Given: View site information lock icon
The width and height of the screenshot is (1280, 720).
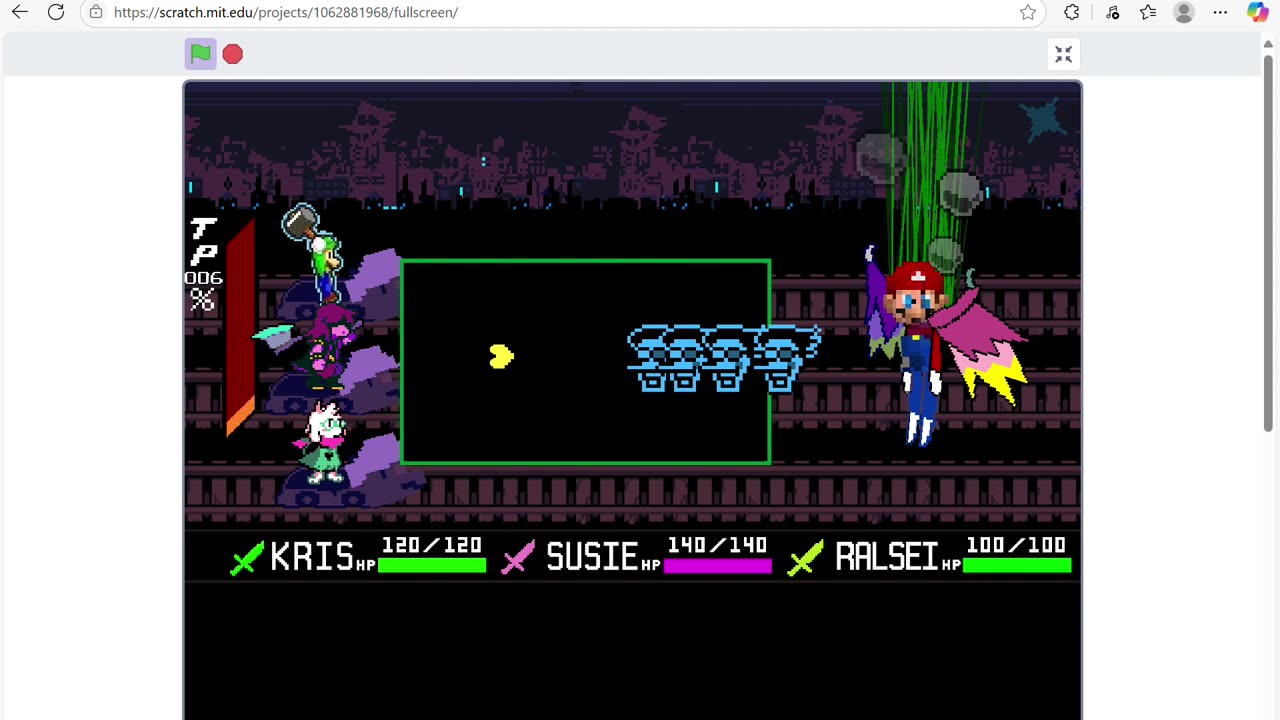Looking at the screenshot, I should pyautogui.click(x=96, y=12).
